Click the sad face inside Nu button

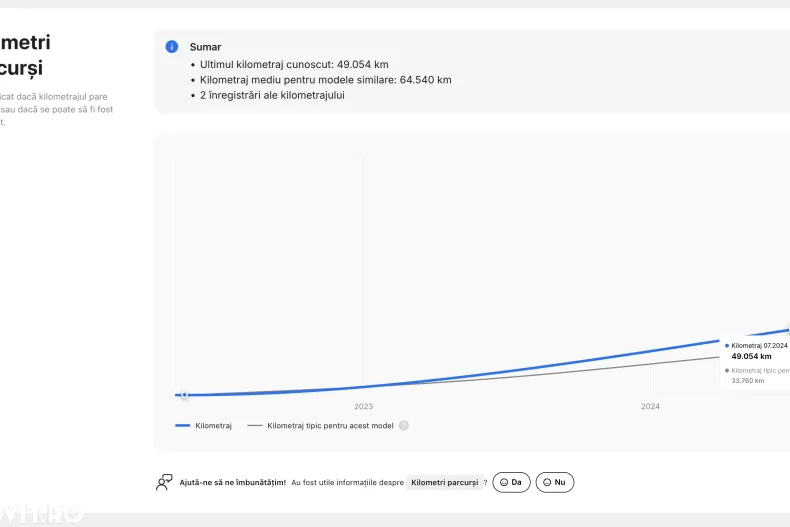[547, 482]
